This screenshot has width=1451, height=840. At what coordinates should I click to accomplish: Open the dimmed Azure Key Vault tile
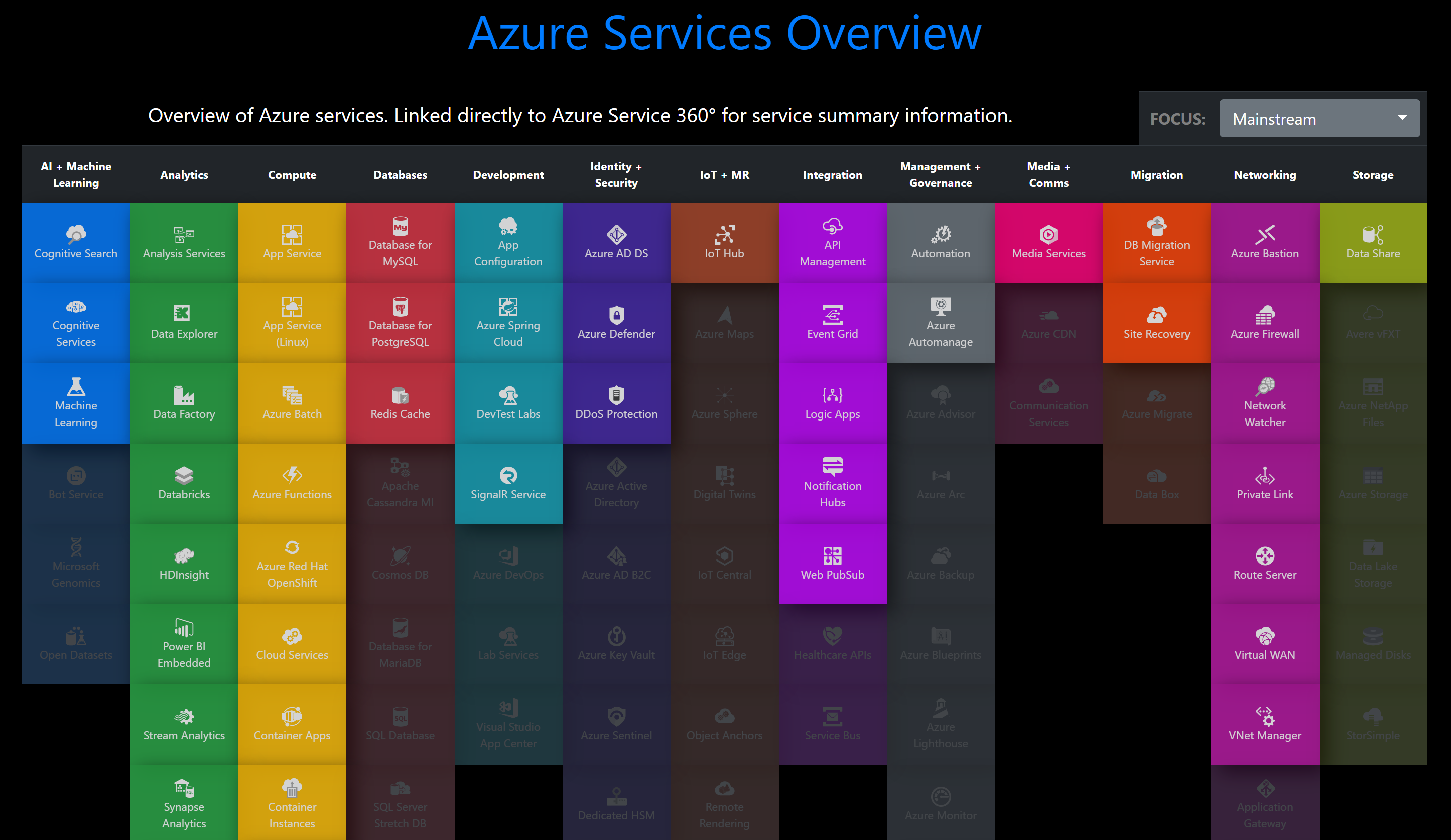pyautogui.click(x=617, y=644)
